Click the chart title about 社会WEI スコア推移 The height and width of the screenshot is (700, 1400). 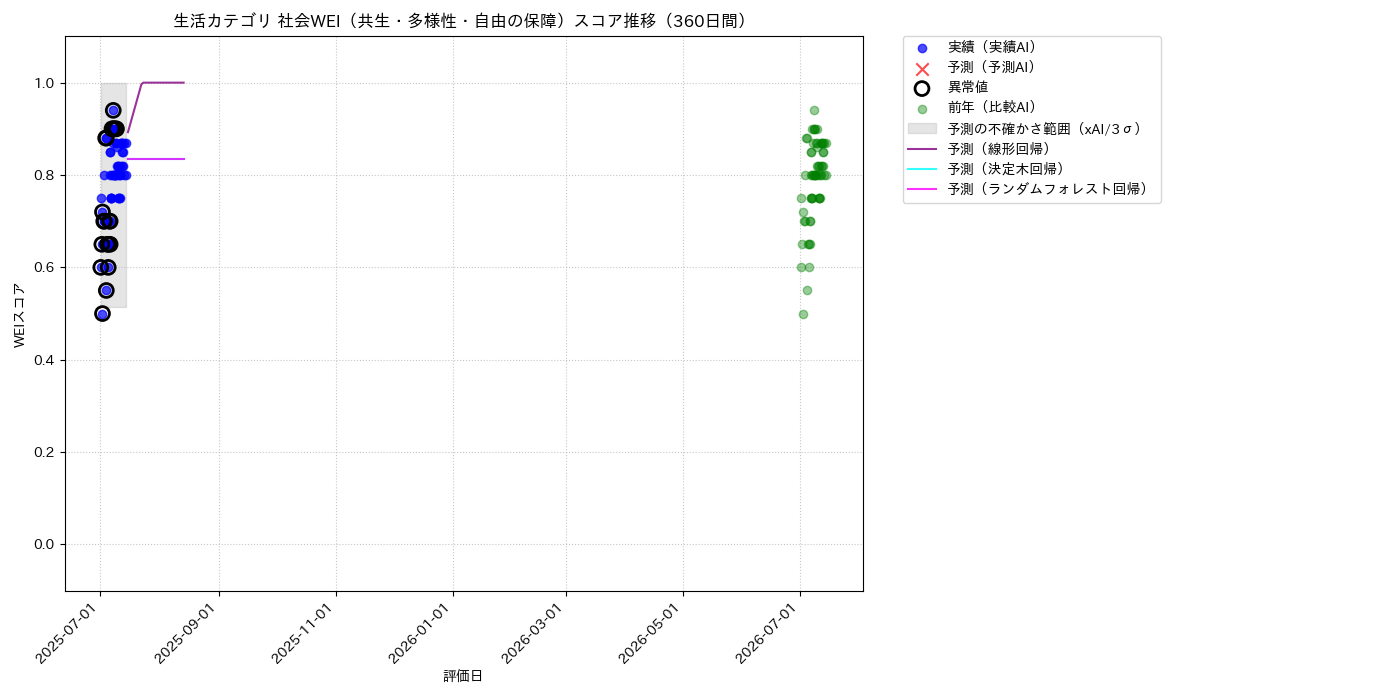click(464, 21)
